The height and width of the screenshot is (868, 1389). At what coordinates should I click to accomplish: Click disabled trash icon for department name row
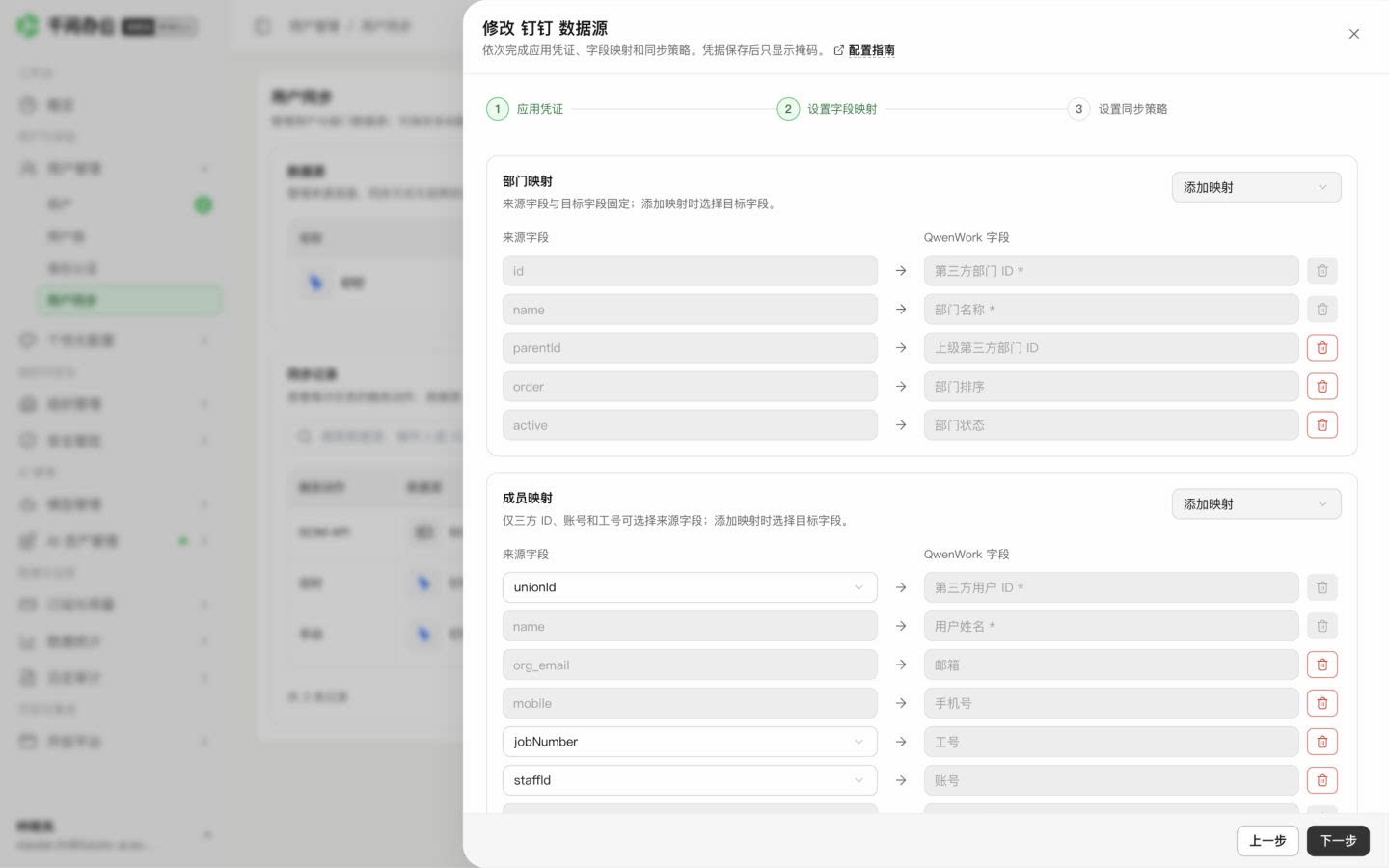[x=1321, y=310]
